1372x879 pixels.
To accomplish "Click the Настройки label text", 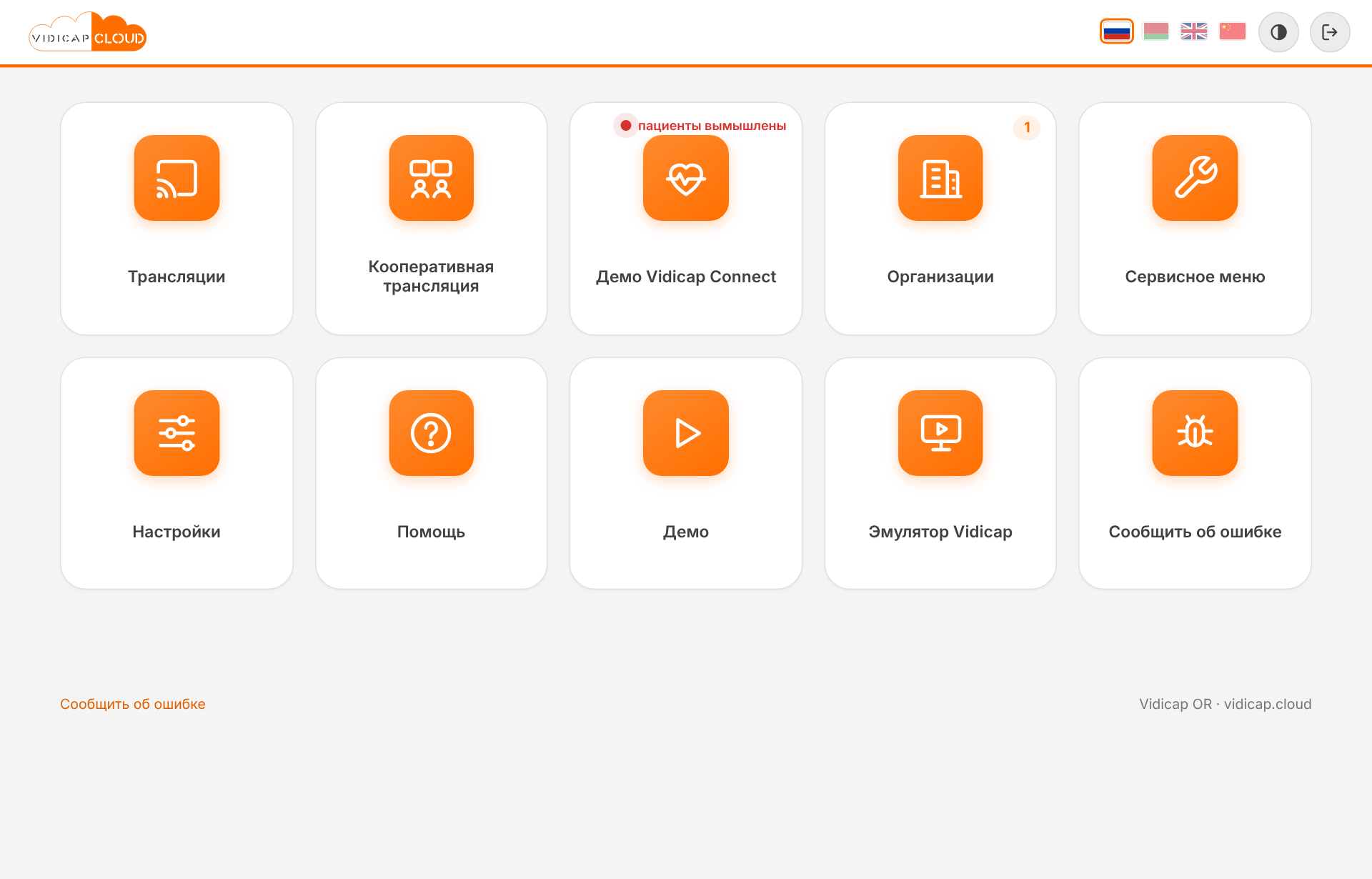I will (177, 532).
